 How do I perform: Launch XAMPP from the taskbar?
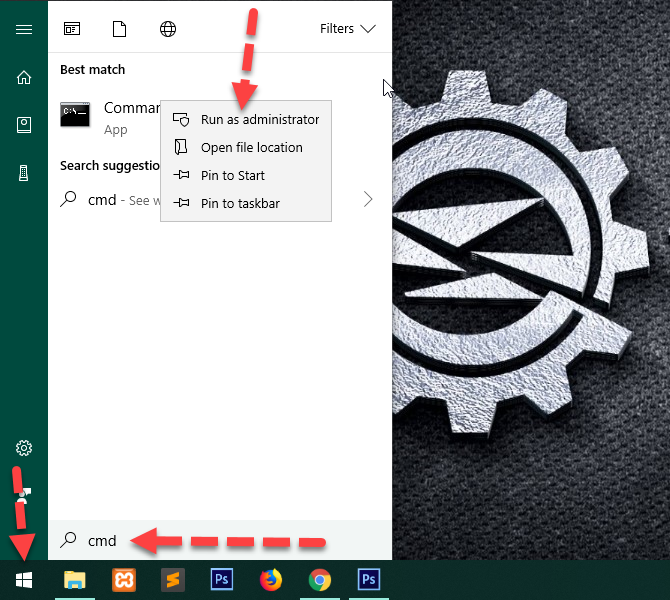(123, 580)
